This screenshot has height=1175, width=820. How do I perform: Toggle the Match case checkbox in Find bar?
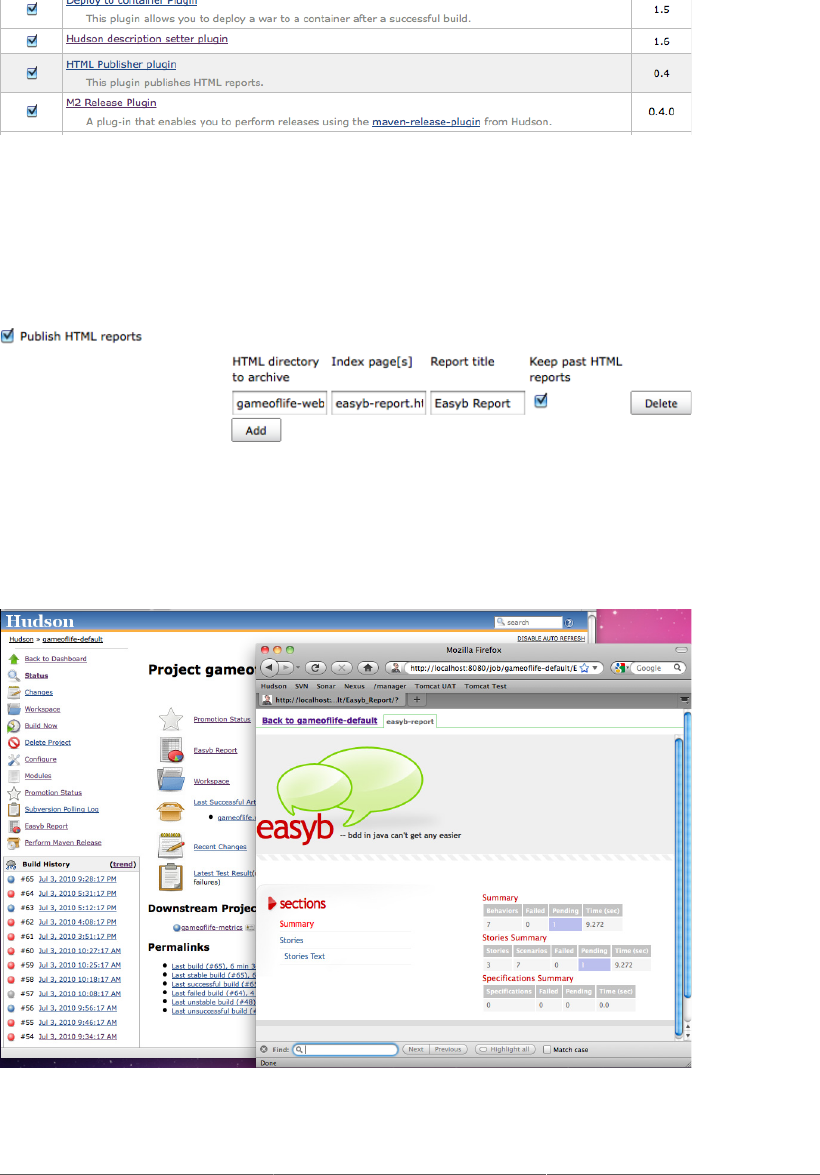coord(546,1049)
